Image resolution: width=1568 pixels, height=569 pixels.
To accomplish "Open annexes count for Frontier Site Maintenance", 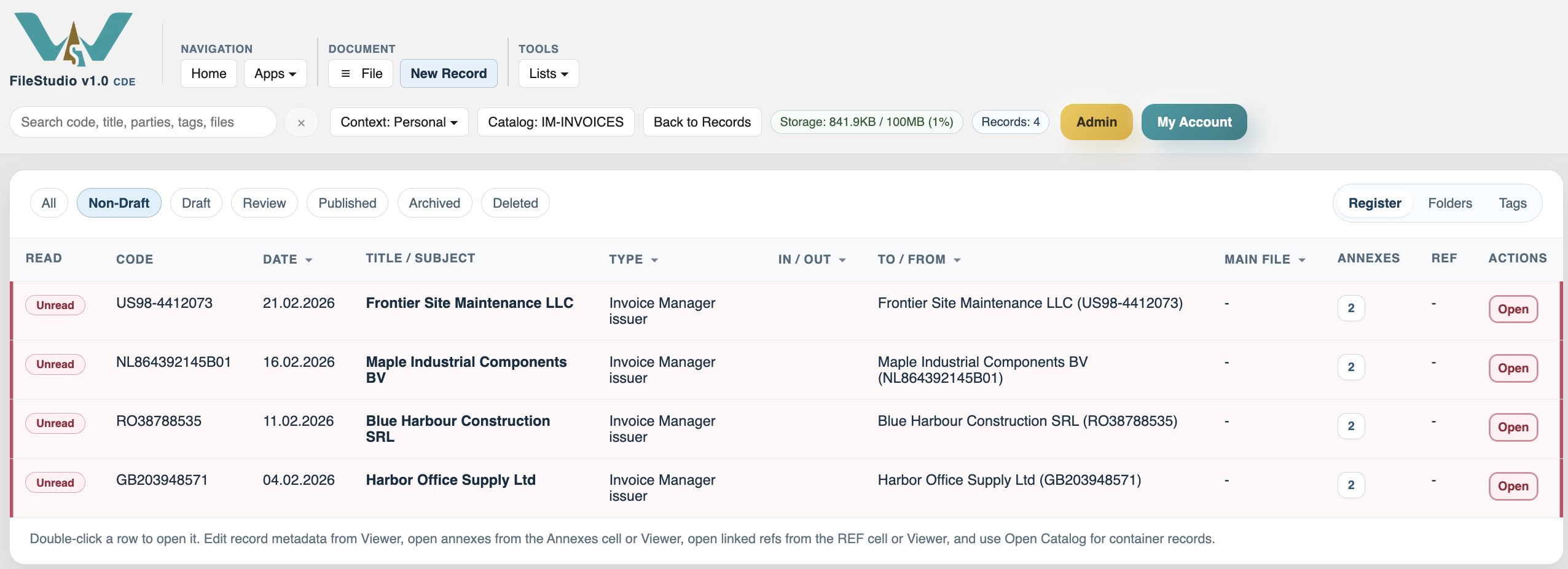I will (1351, 308).
